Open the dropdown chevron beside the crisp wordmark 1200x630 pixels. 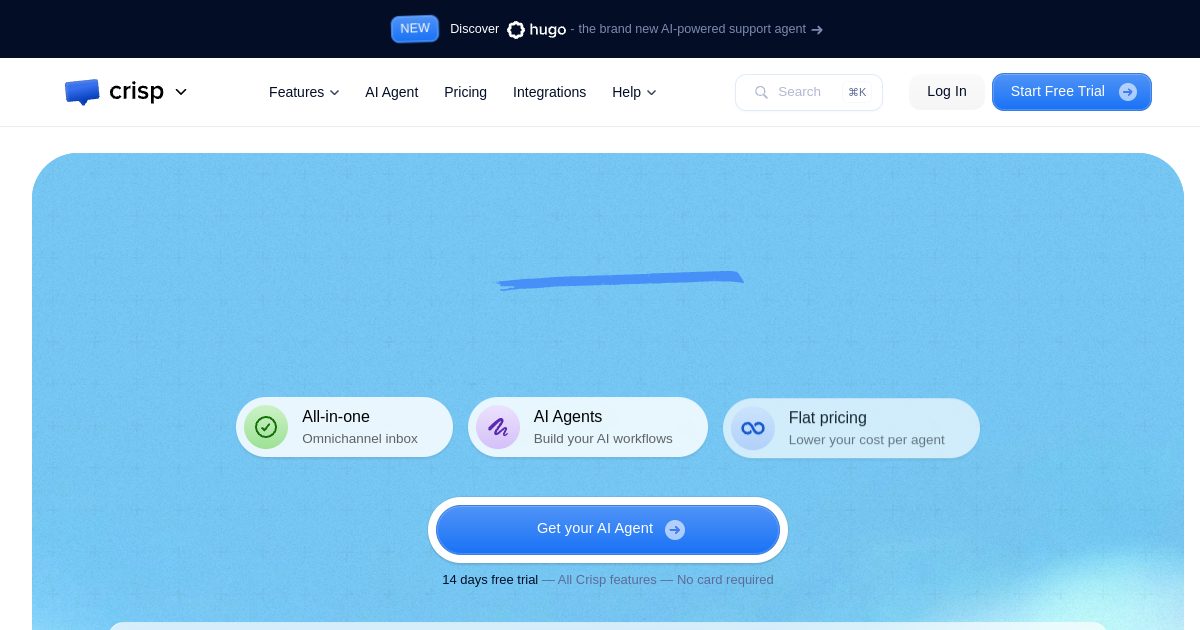click(x=181, y=92)
